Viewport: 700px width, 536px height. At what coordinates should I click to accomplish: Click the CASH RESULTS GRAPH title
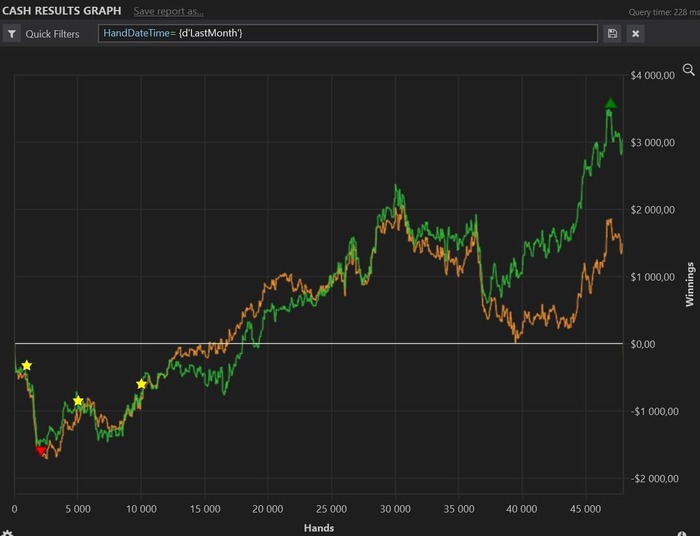(62, 11)
